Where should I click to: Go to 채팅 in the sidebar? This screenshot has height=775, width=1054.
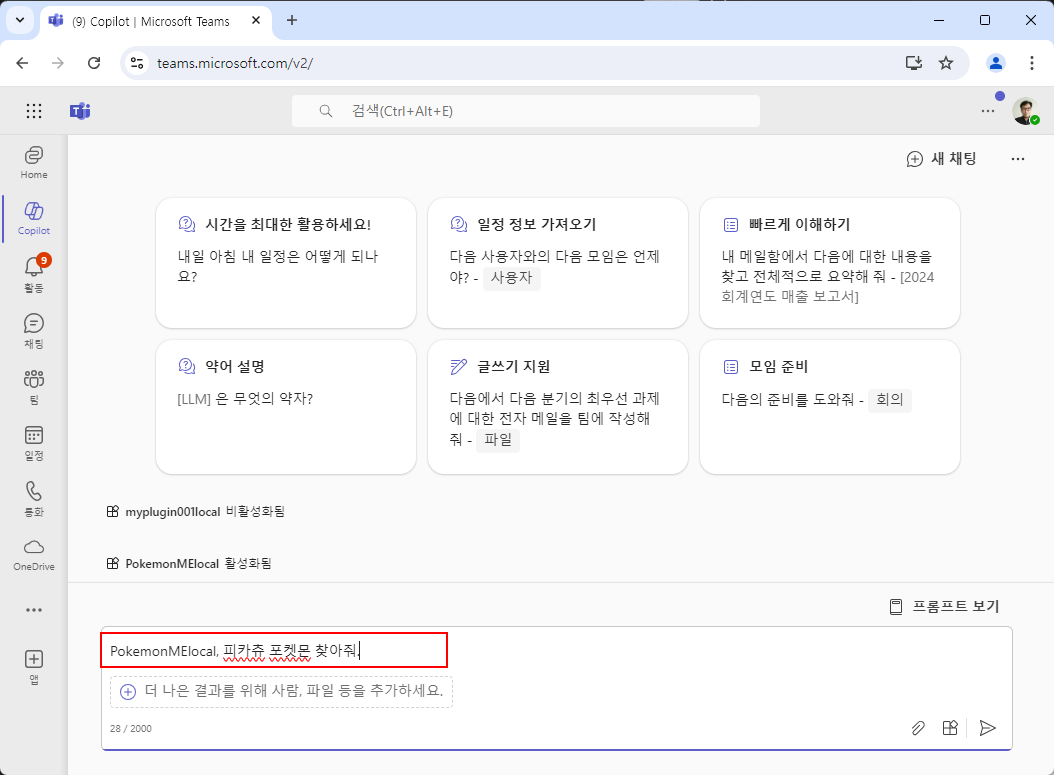pyautogui.click(x=34, y=331)
